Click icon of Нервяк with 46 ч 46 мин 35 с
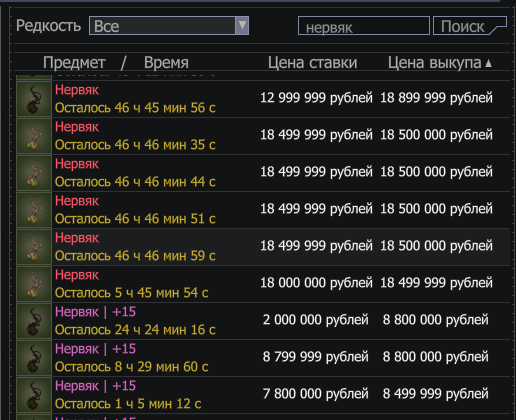Image resolution: width=516 pixels, height=420 pixels. pyautogui.click(x=34, y=136)
